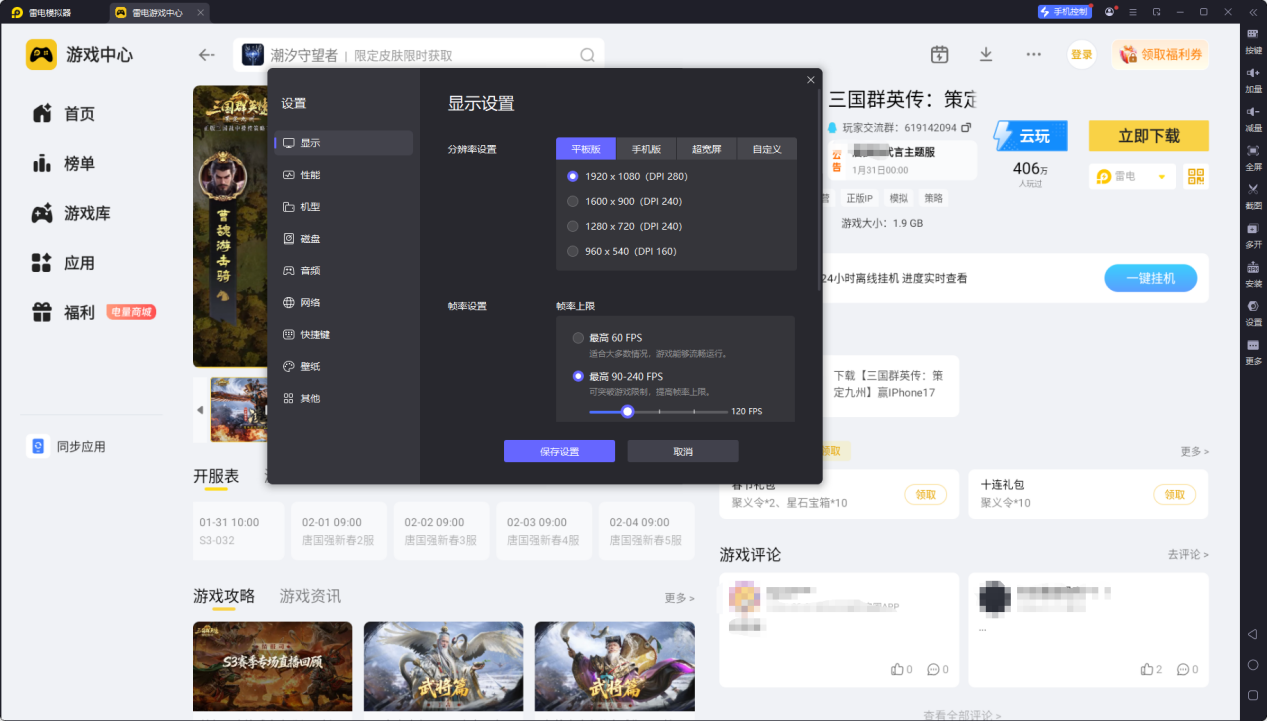Switch to the 手机版 resolution tab
Image resolution: width=1267 pixels, height=721 pixels.
click(x=646, y=149)
